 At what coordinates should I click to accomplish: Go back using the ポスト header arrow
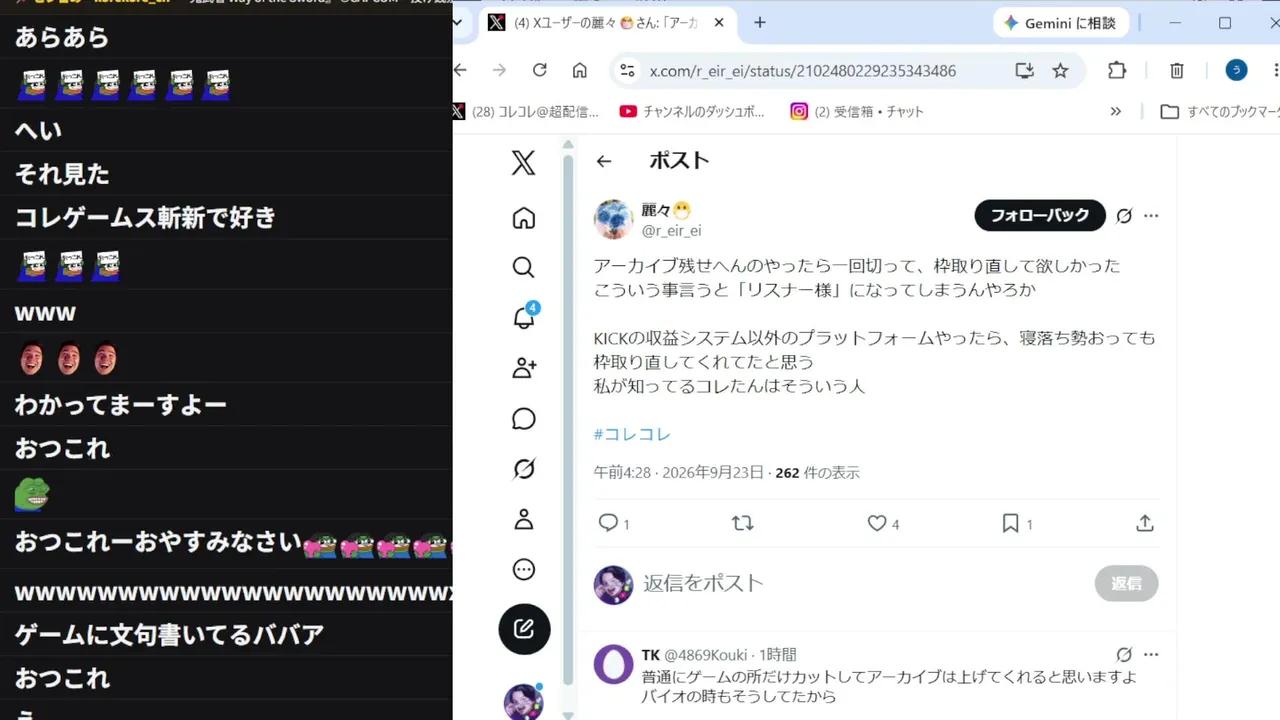(603, 161)
